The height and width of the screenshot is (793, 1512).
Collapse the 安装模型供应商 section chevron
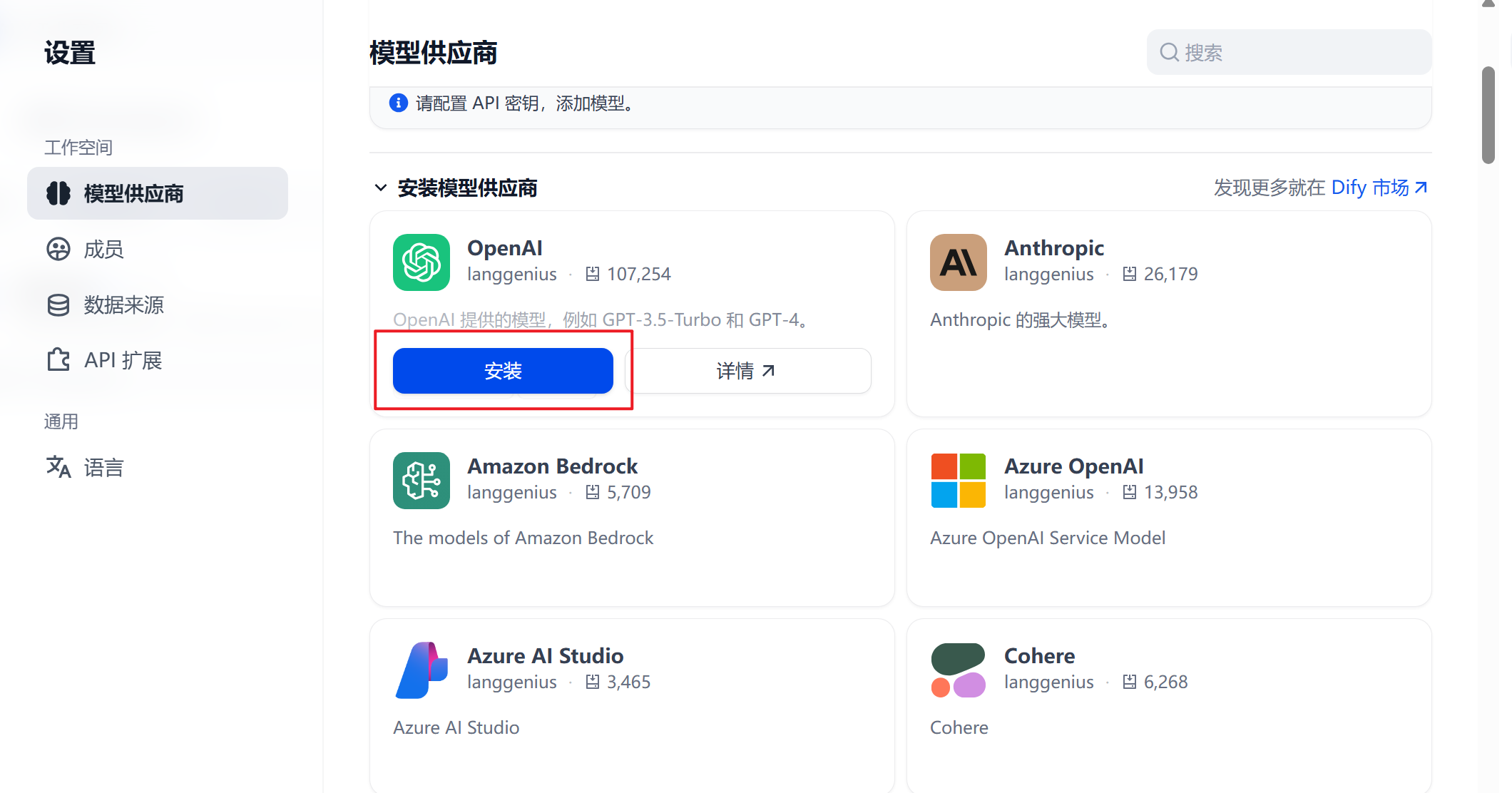click(x=381, y=188)
